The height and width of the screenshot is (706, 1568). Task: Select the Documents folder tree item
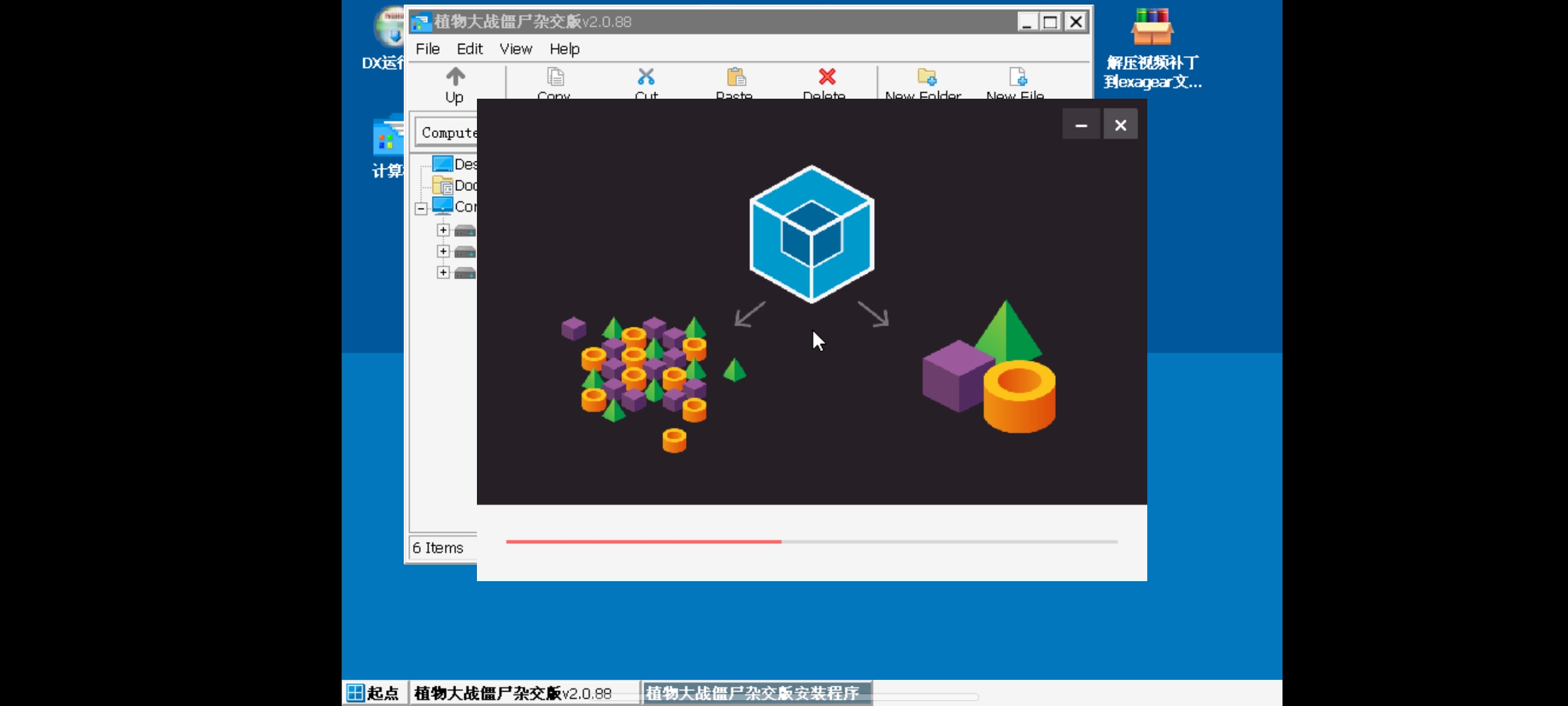point(455,185)
